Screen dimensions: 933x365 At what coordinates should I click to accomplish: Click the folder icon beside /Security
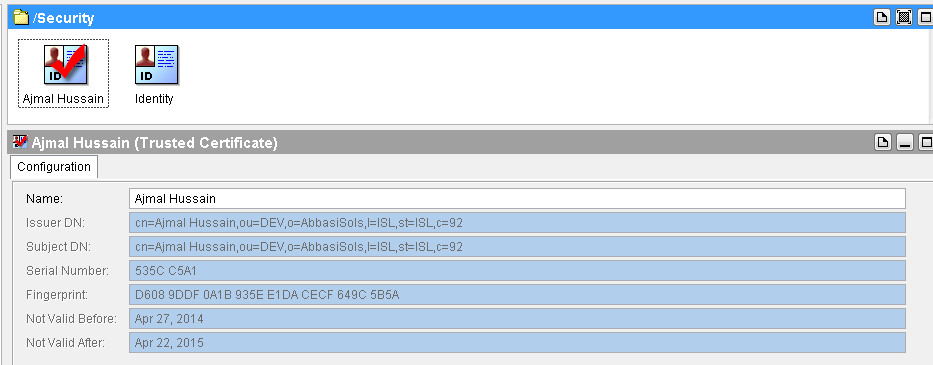point(21,17)
